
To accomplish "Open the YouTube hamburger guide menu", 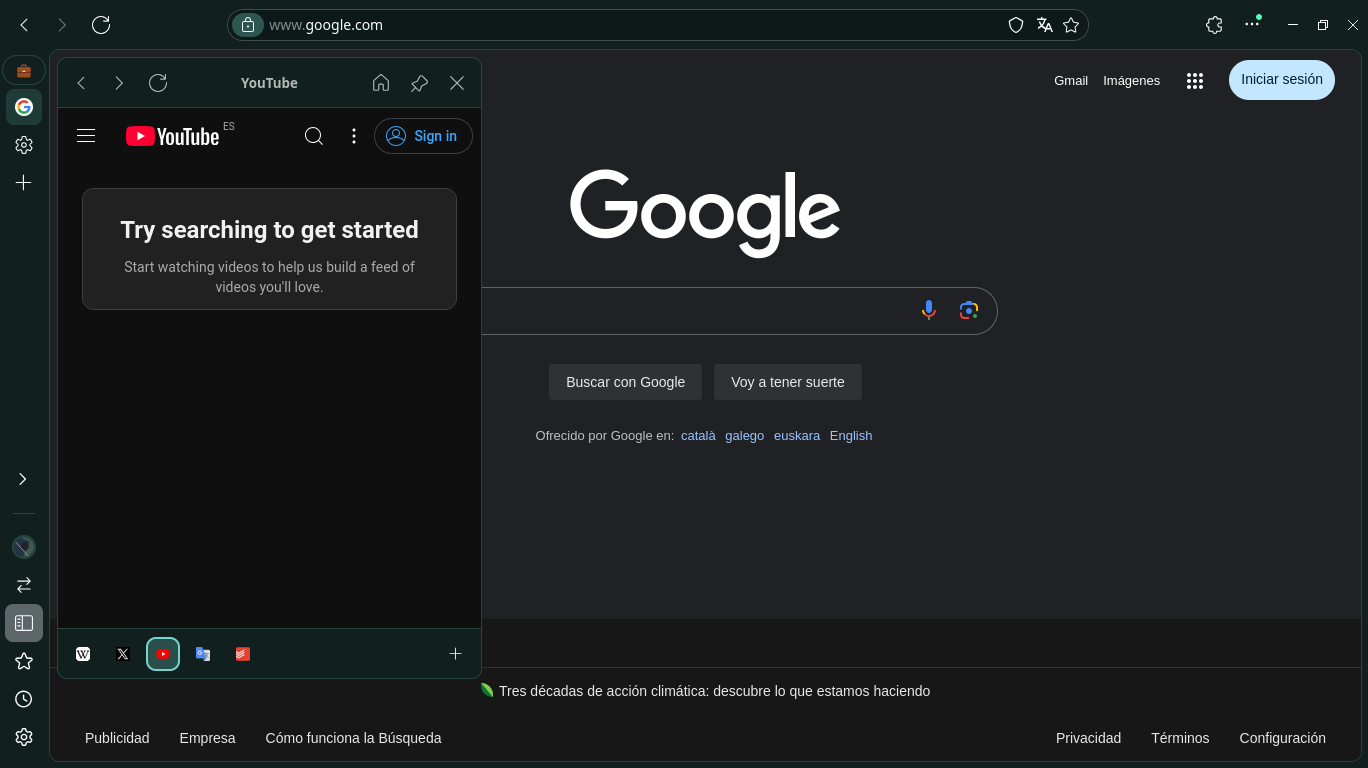I will point(86,136).
